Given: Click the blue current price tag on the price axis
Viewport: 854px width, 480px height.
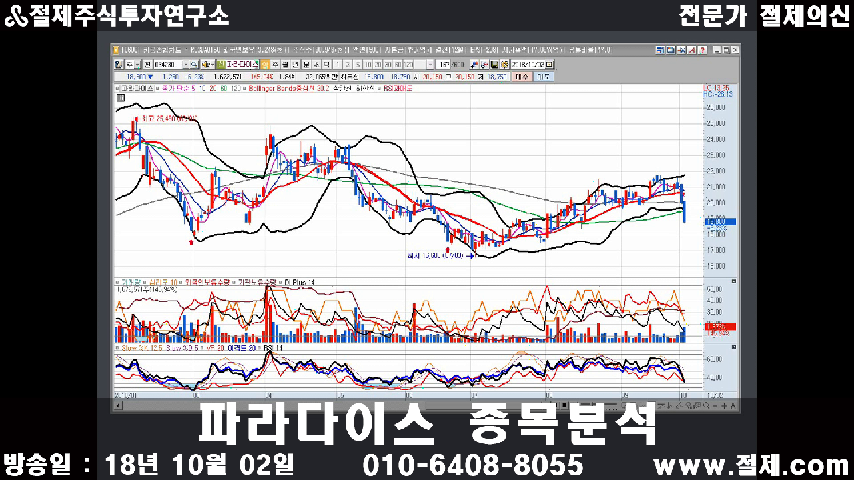Looking at the screenshot, I should pos(720,221).
